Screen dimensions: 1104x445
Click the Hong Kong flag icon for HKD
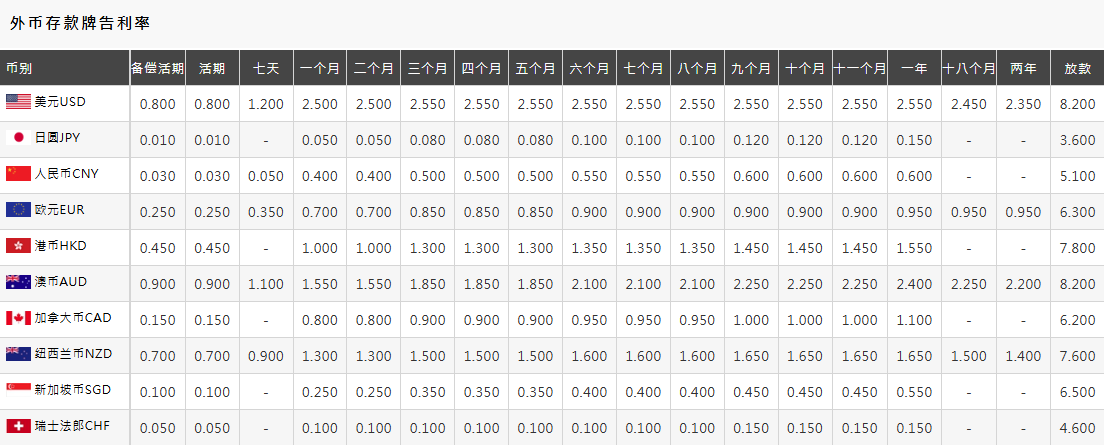click(18, 246)
